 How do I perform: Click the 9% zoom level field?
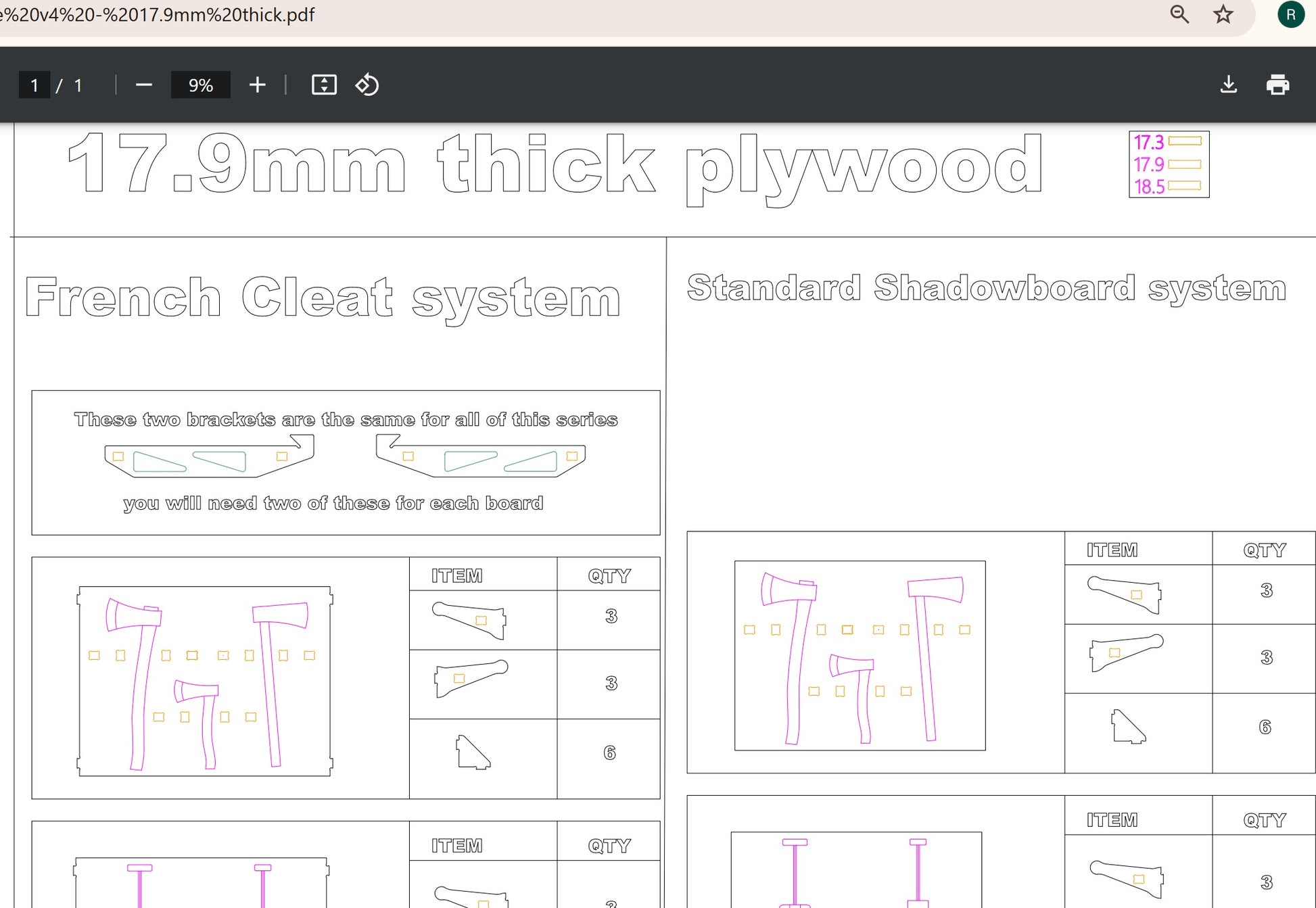200,85
